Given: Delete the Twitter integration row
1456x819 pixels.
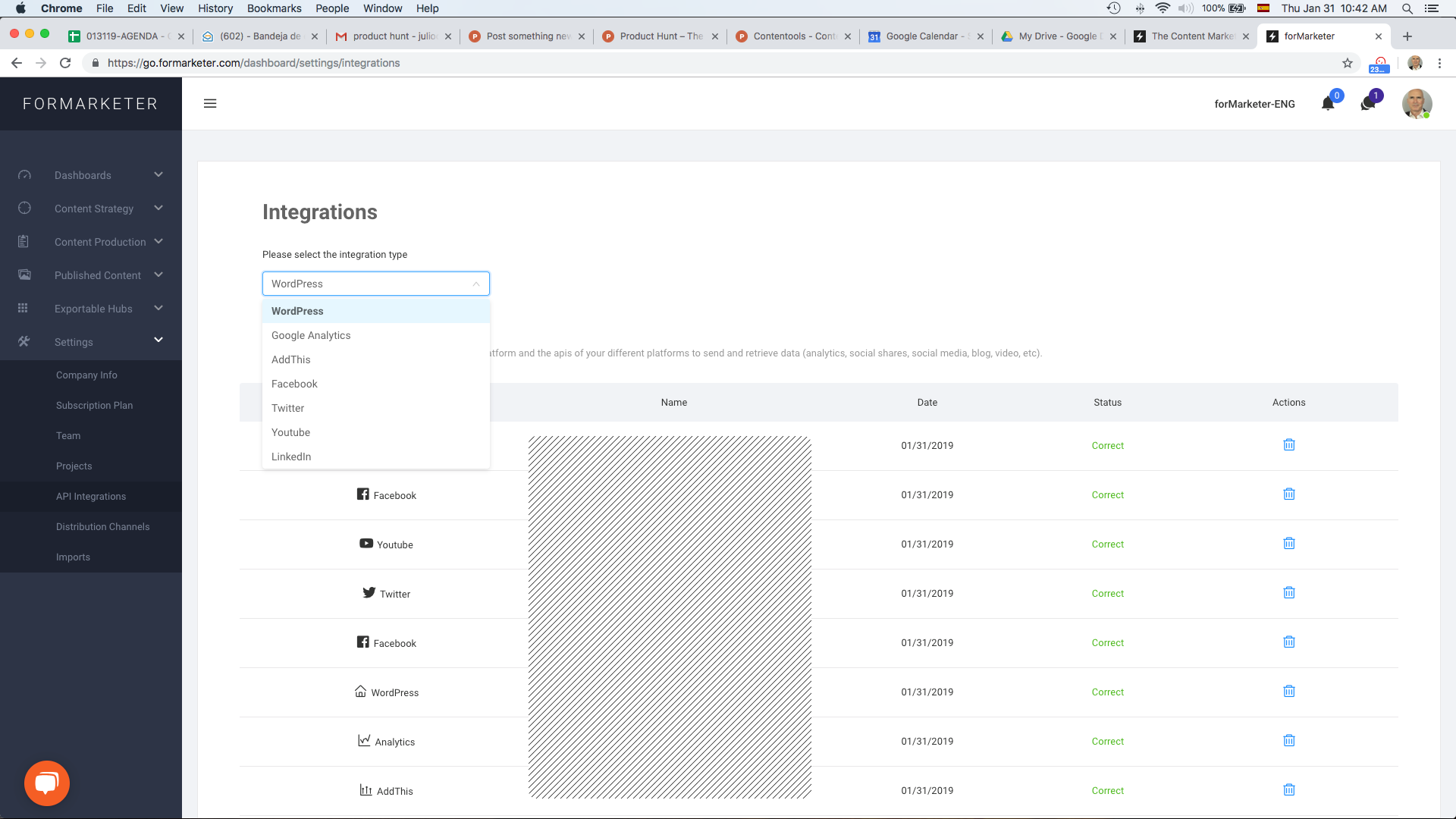Looking at the screenshot, I should (1288, 593).
